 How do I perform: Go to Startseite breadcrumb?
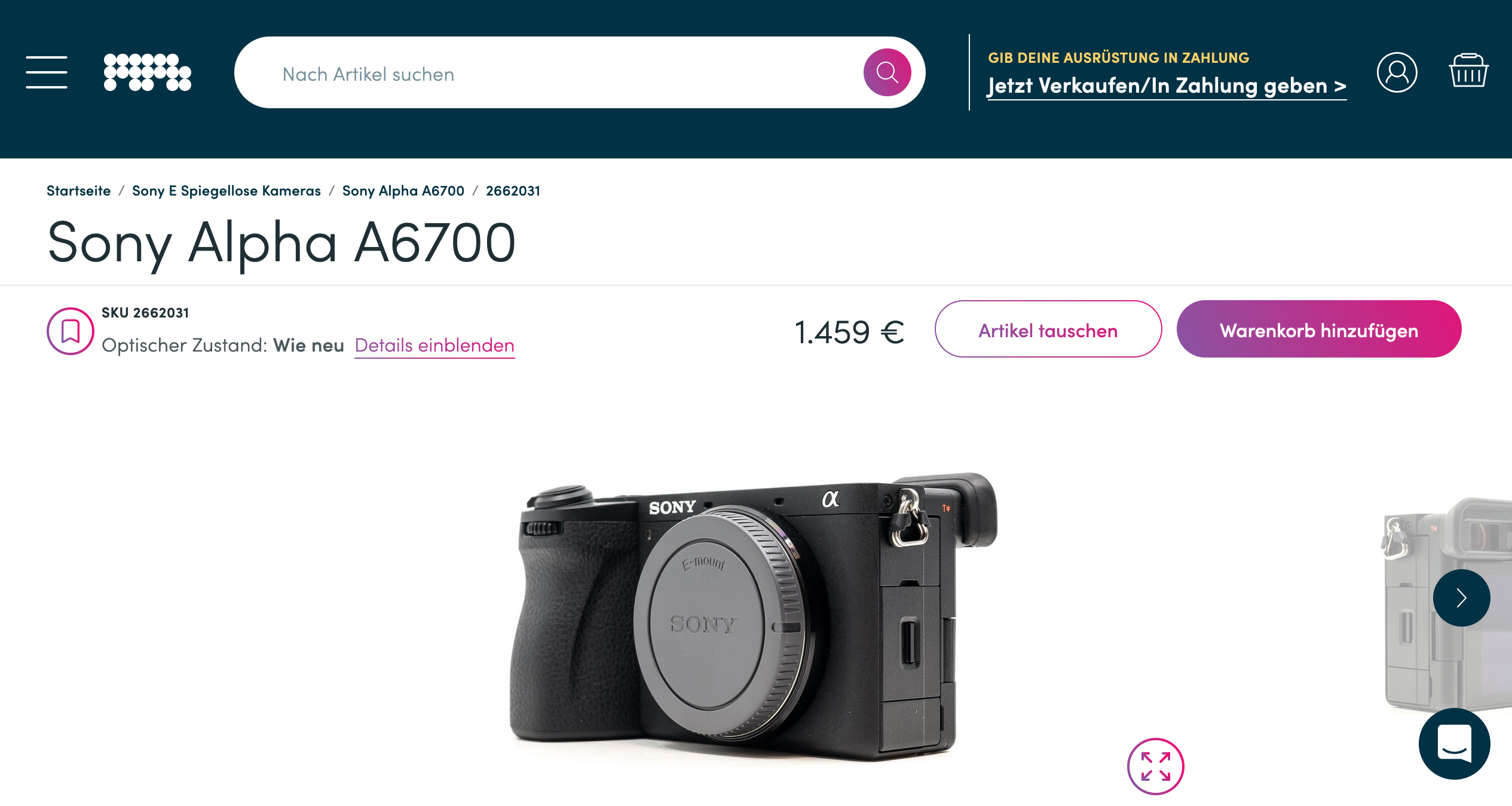[79, 191]
